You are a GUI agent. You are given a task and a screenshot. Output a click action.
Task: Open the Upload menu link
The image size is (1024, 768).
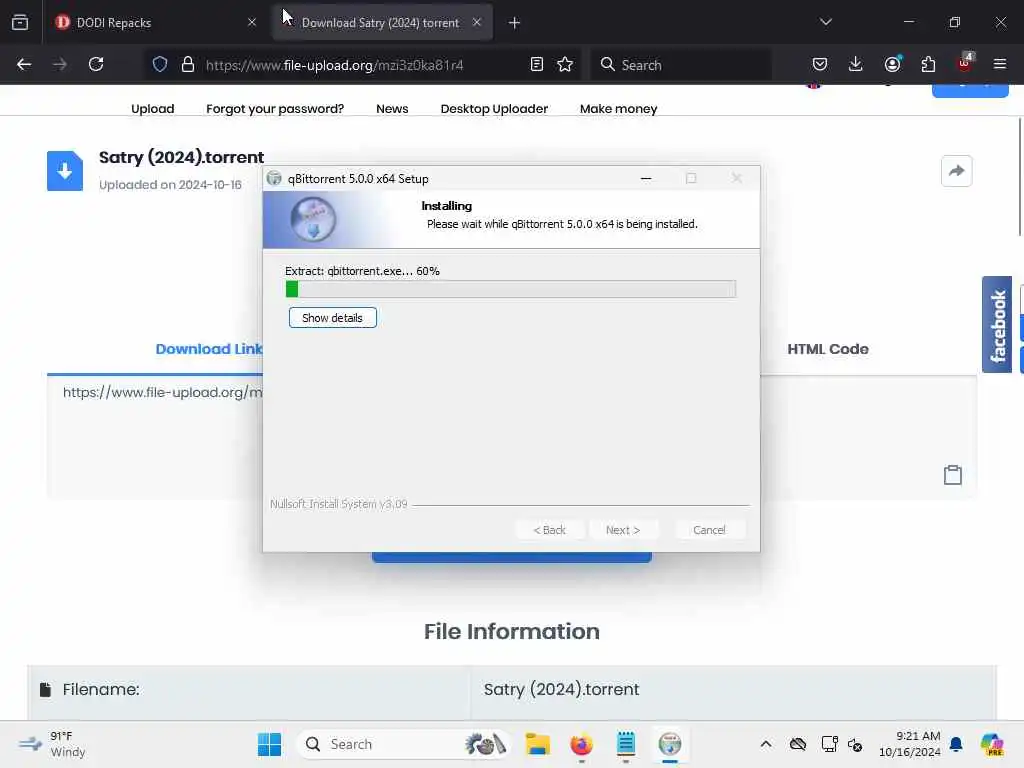(x=153, y=109)
